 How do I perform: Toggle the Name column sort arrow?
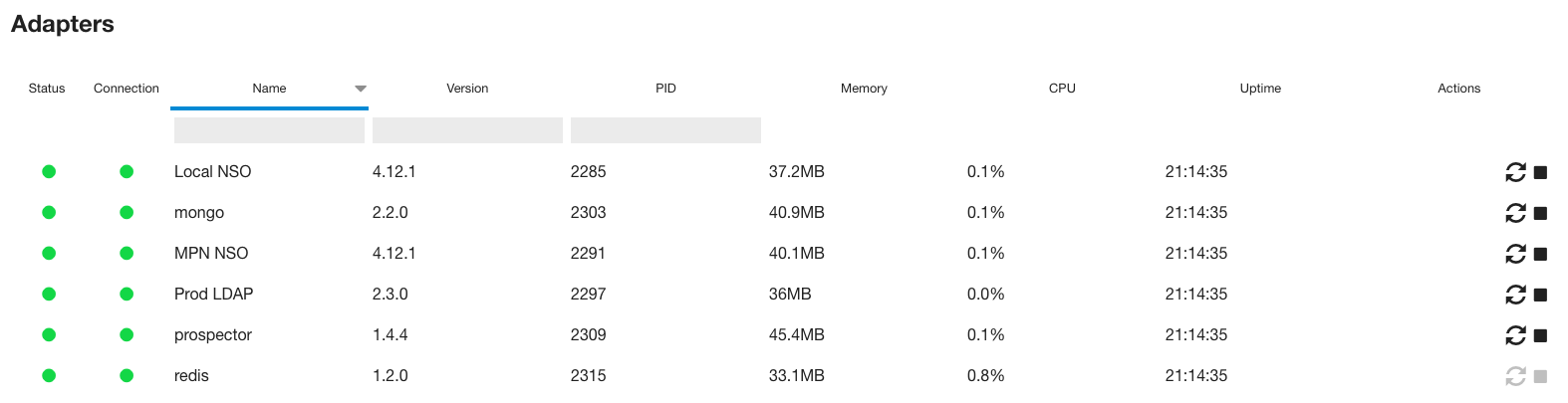[x=361, y=89]
